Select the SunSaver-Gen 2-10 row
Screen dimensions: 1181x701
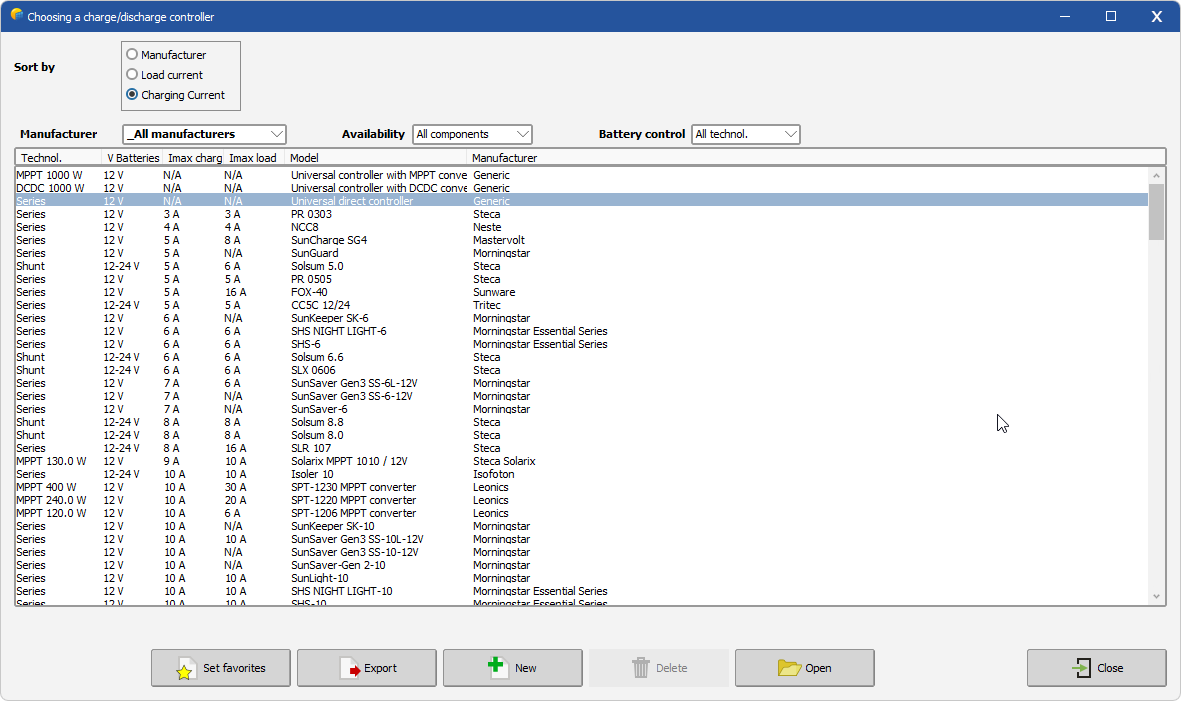pyautogui.click(x=581, y=565)
